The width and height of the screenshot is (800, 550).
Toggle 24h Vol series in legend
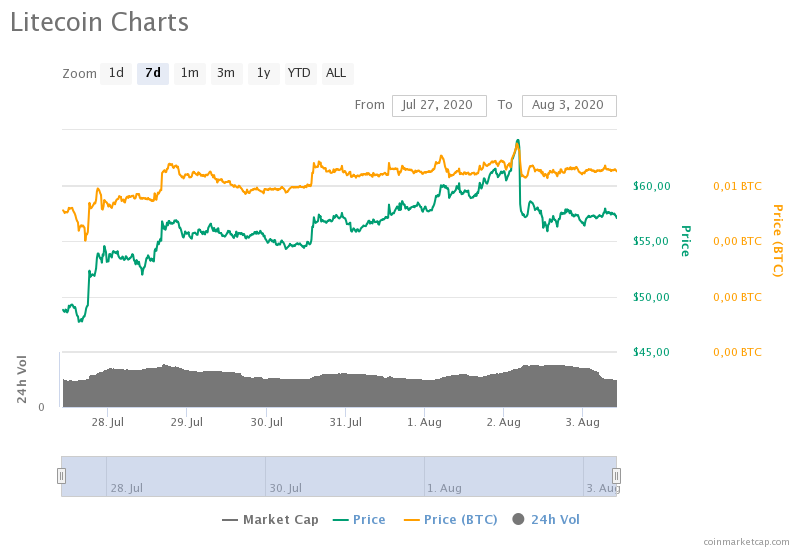tap(546, 519)
